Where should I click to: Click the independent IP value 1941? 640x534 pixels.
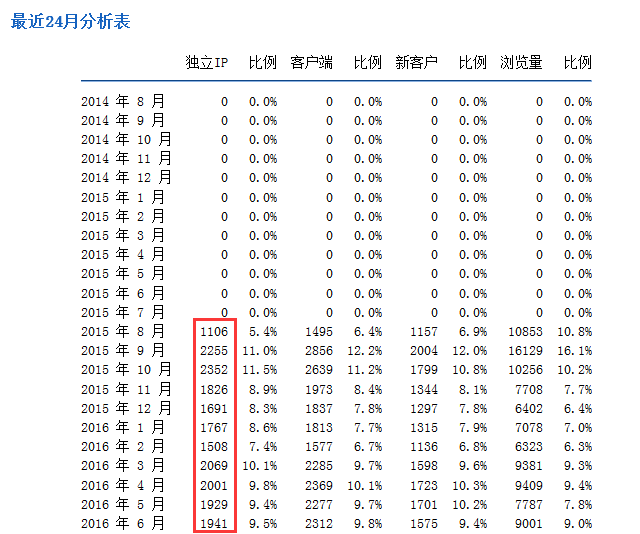point(214,523)
